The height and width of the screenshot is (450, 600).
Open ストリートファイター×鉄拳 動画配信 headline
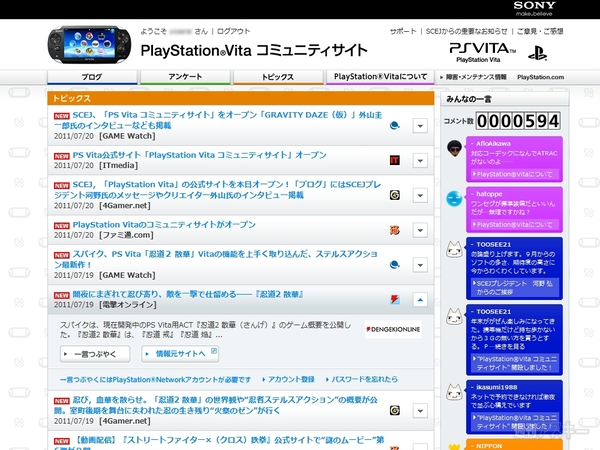(219, 443)
